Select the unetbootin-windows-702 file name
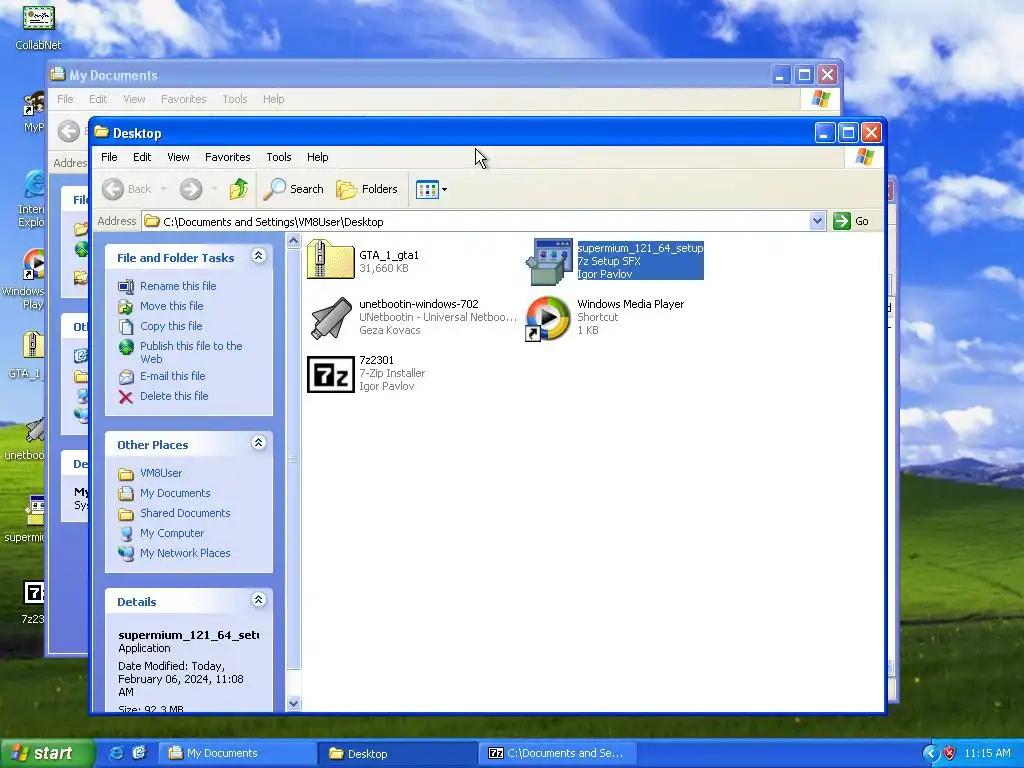Image resolution: width=1024 pixels, height=768 pixels. click(x=419, y=304)
